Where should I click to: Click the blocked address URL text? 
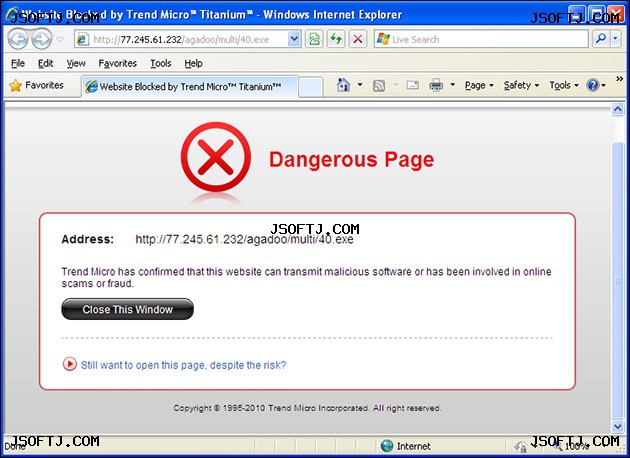[x=244, y=239]
